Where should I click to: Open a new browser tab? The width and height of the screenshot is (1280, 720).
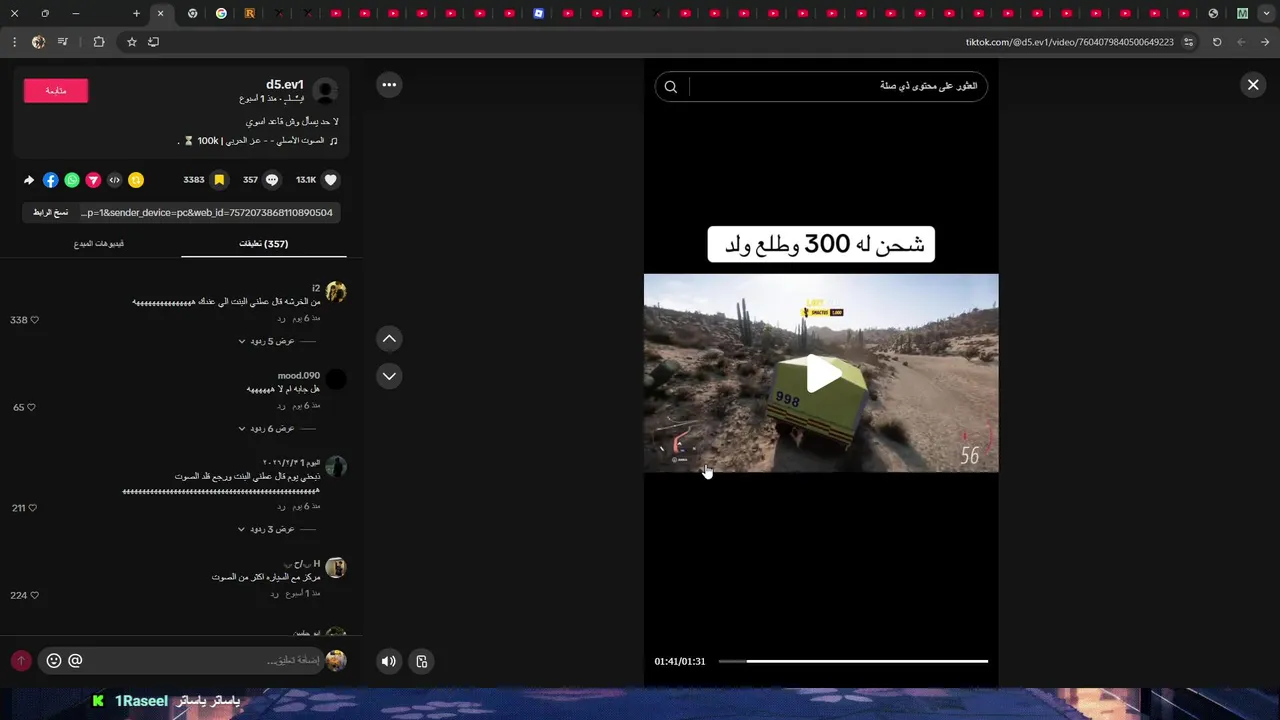point(136,14)
